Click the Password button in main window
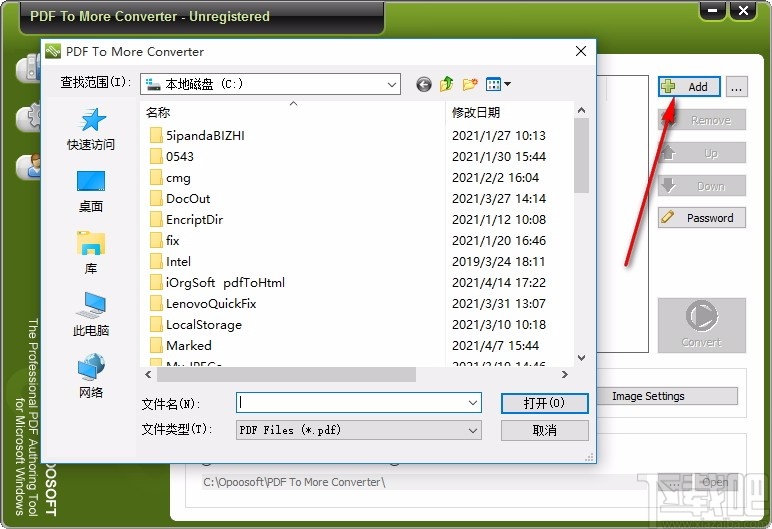The height and width of the screenshot is (529, 772). 702,218
